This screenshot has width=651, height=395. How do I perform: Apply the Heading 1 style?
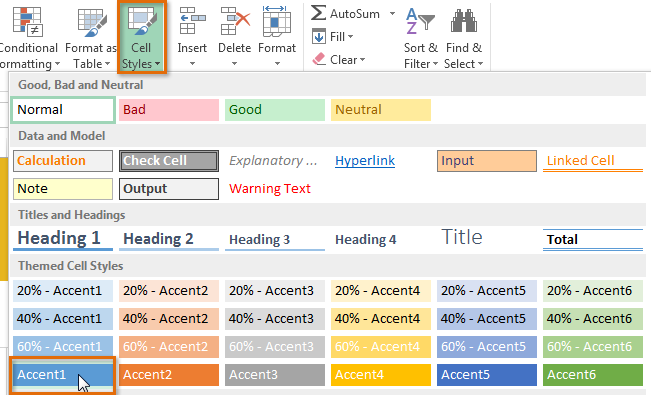point(63,239)
